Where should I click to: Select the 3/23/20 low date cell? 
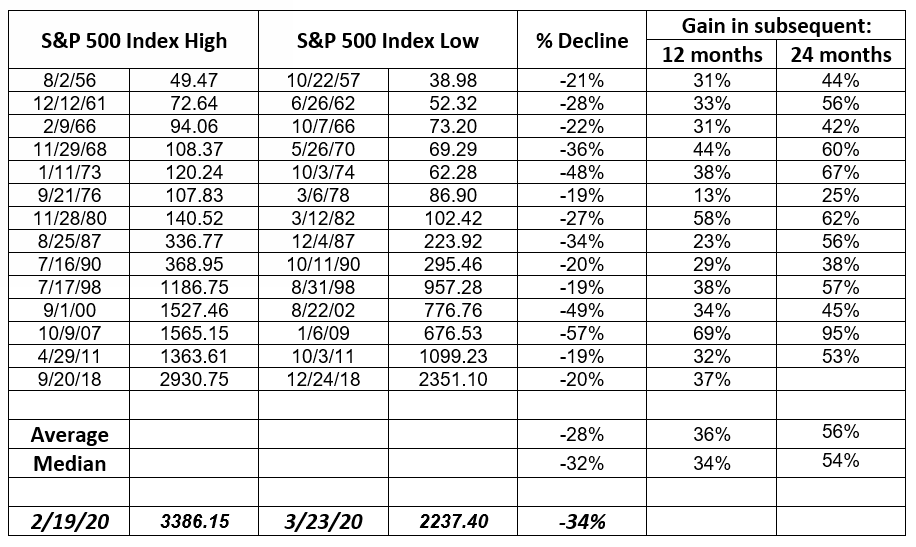coord(324,521)
